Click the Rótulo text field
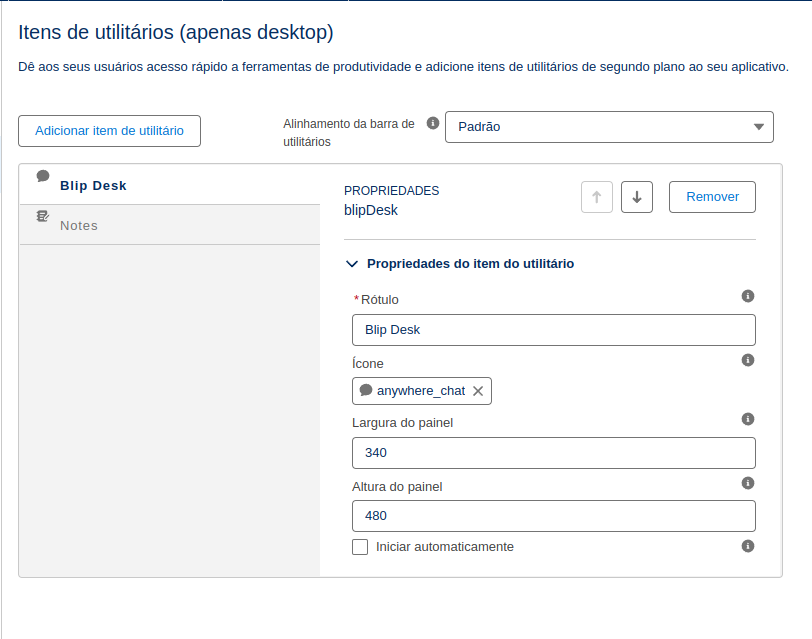Viewport: 812px width, 639px height. [553, 330]
